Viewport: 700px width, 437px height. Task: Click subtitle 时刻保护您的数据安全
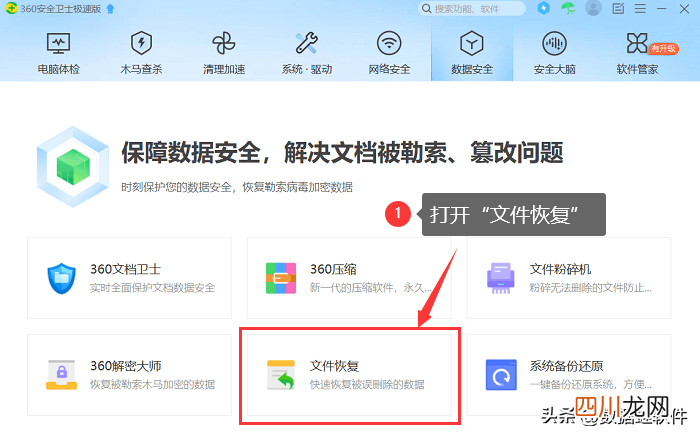click(x=176, y=187)
